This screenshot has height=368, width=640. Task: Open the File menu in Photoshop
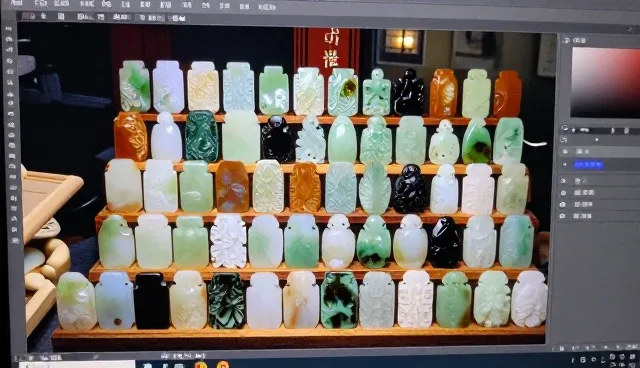click(40, 4)
